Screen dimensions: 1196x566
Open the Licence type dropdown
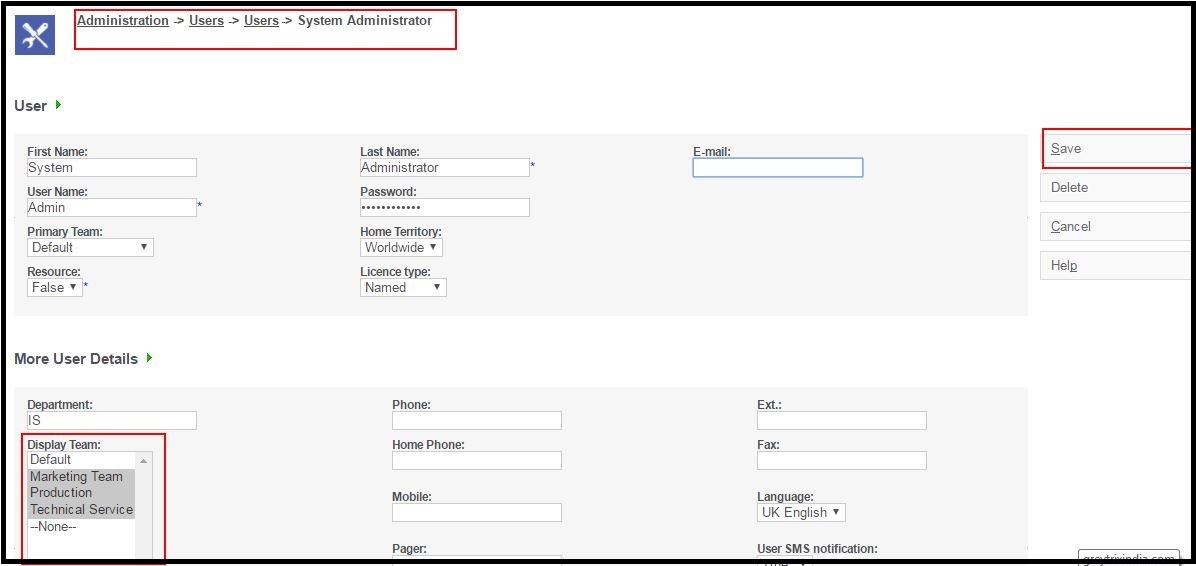[x=403, y=287]
